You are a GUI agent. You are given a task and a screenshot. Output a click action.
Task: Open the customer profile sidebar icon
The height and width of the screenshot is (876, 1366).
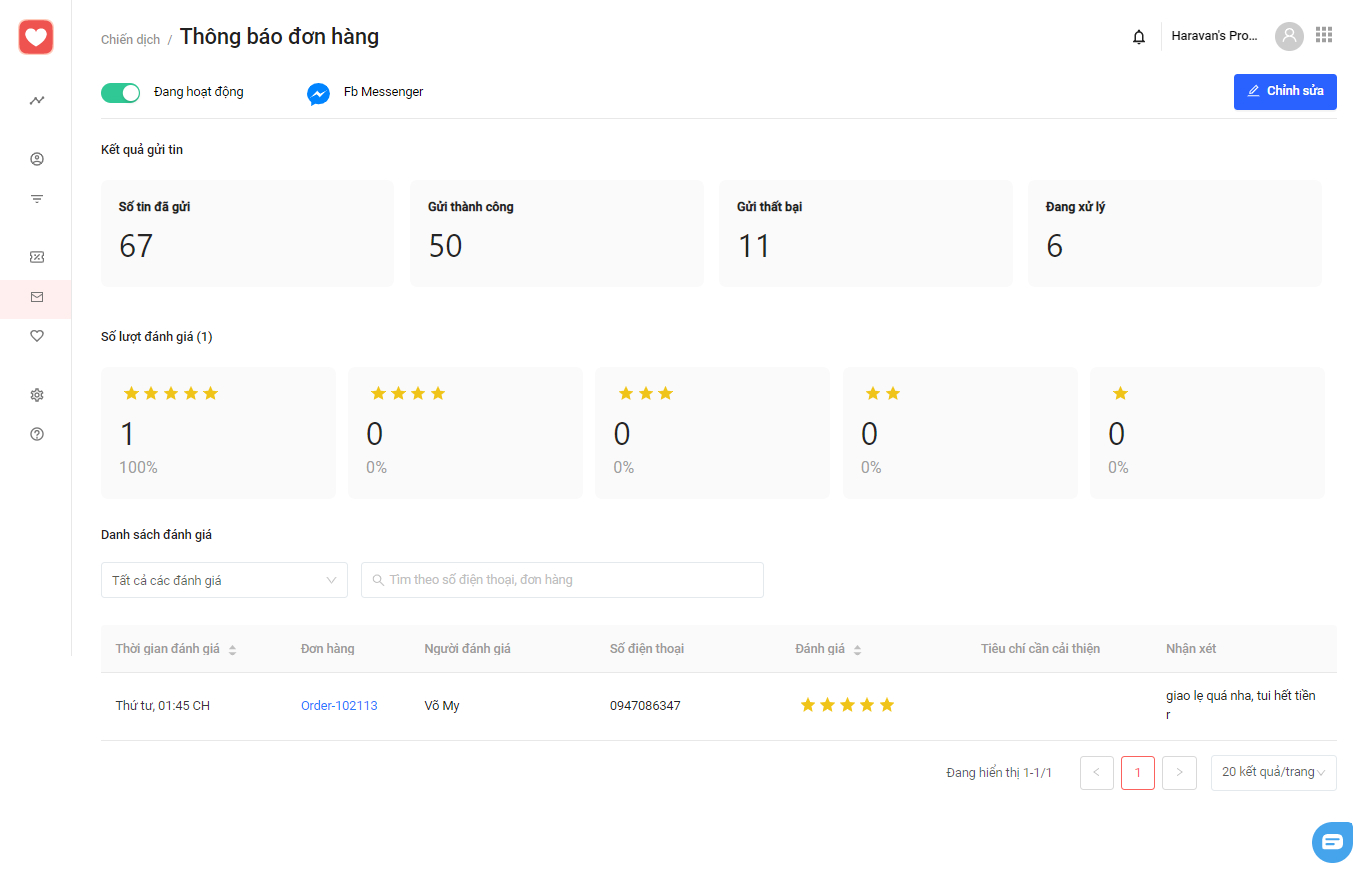coord(37,159)
